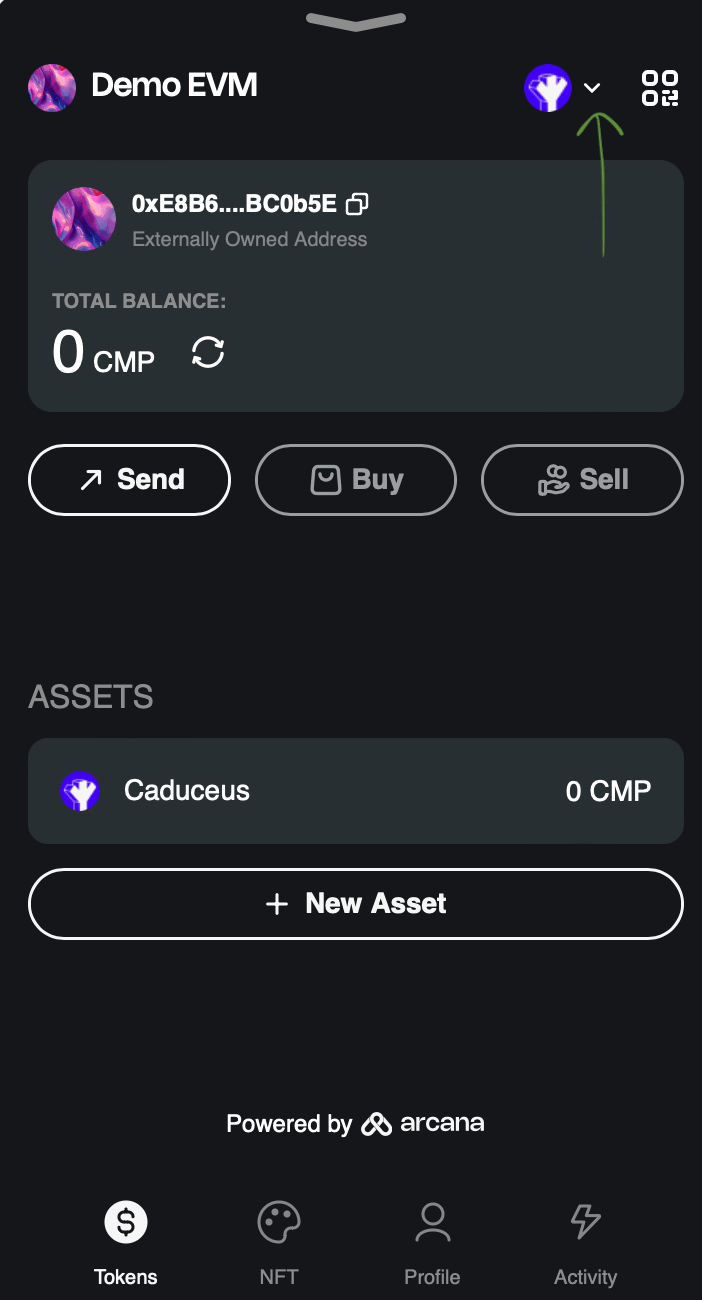Click the Caduceus network logo in header

click(547, 88)
